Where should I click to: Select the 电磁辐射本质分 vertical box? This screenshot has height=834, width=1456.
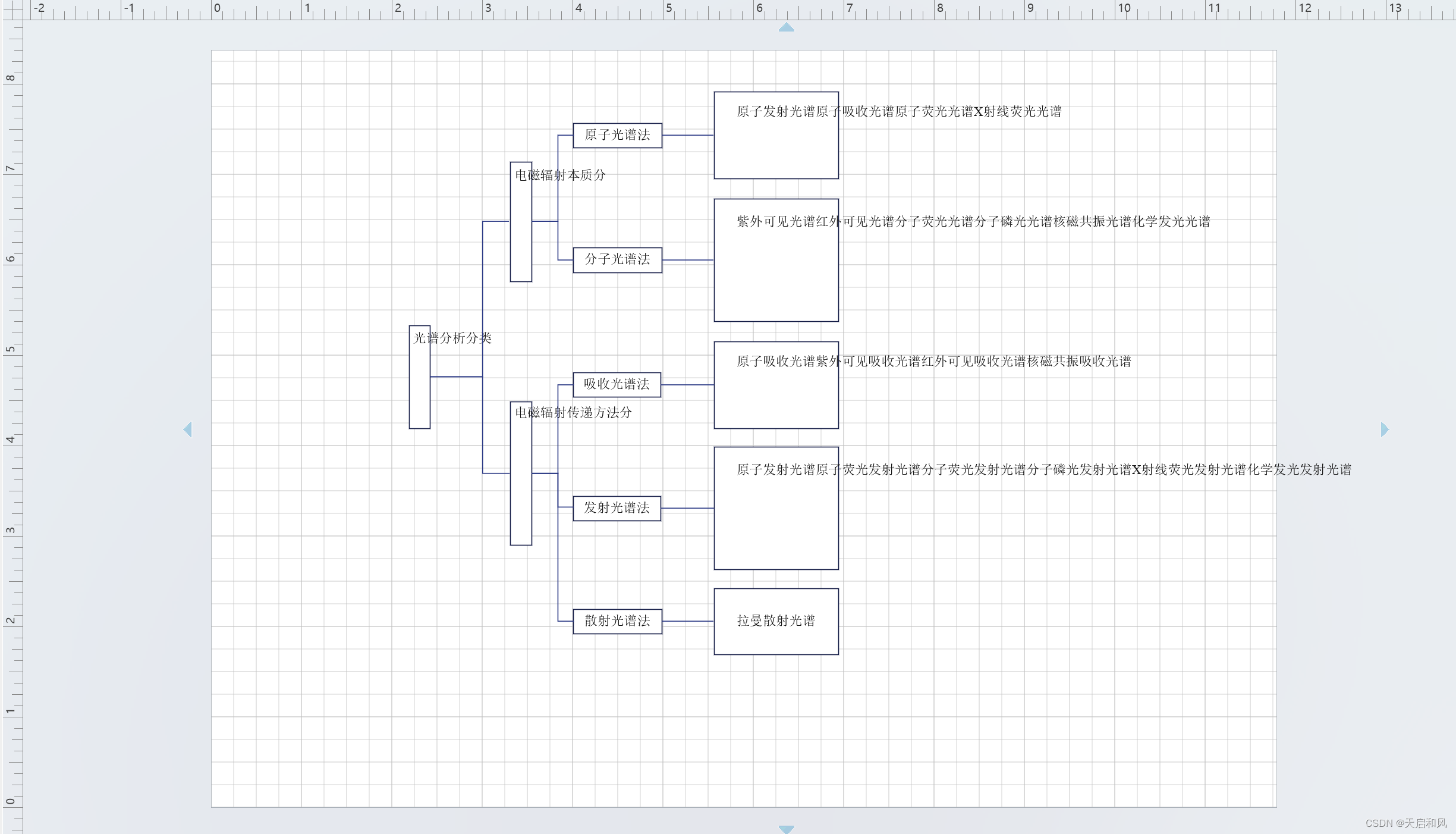pyautogui.click(x=521, y=238)
